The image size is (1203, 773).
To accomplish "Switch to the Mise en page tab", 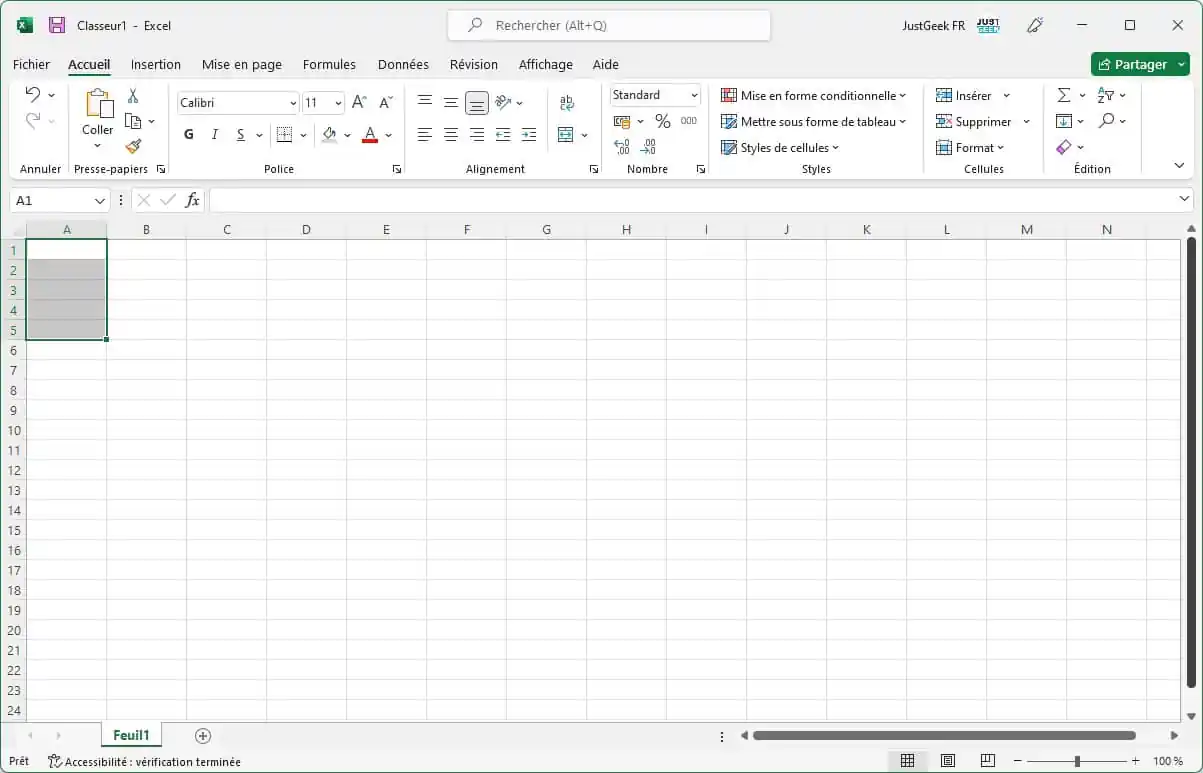I will [242, 64].
